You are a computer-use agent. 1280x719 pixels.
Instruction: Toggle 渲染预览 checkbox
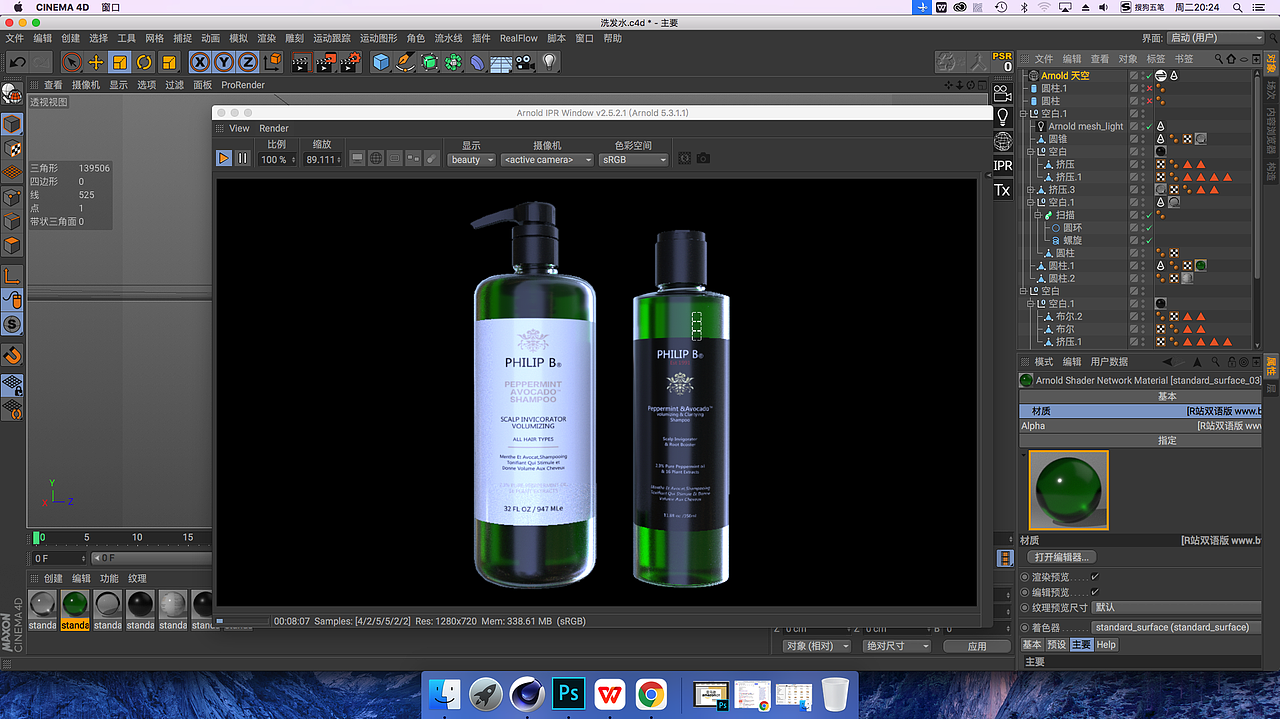pyautogui.click(x=1095, y=577)
